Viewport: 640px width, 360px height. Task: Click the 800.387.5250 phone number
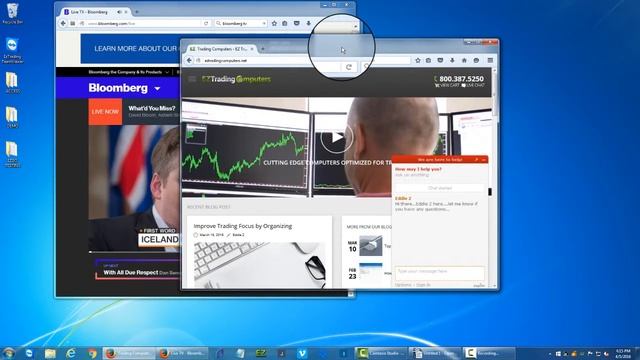click(461, 79)
